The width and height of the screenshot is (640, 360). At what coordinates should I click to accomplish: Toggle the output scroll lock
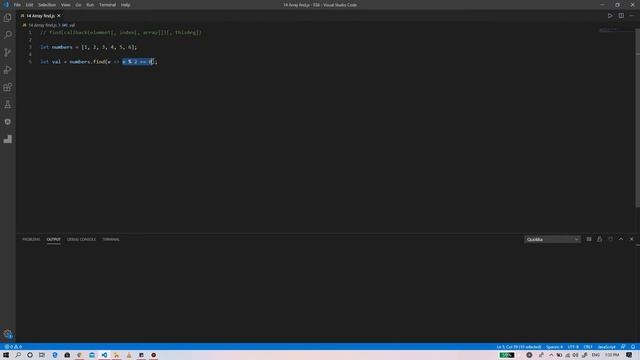click(599, 239)
